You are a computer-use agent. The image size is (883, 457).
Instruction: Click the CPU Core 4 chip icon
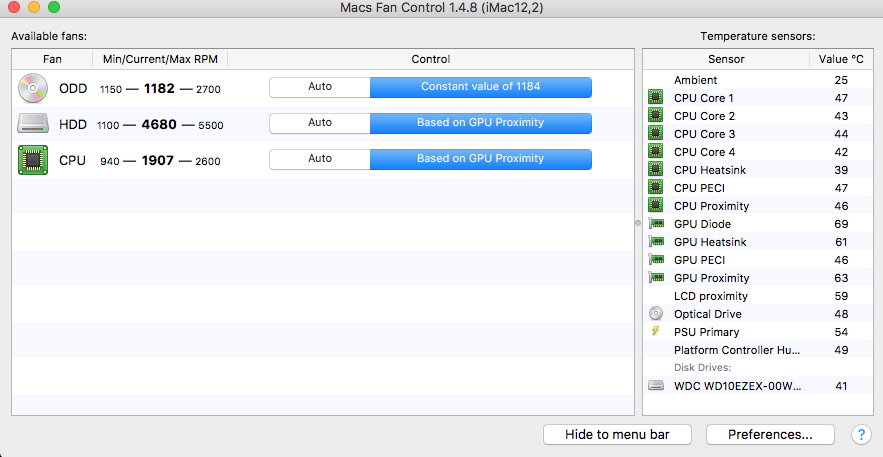[x=655, y=151]
